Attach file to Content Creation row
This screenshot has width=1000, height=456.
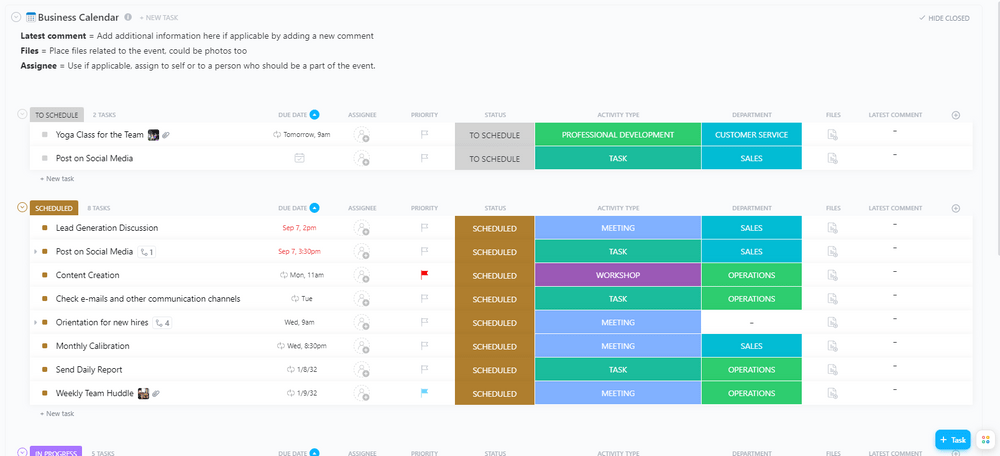click(832, 276)
